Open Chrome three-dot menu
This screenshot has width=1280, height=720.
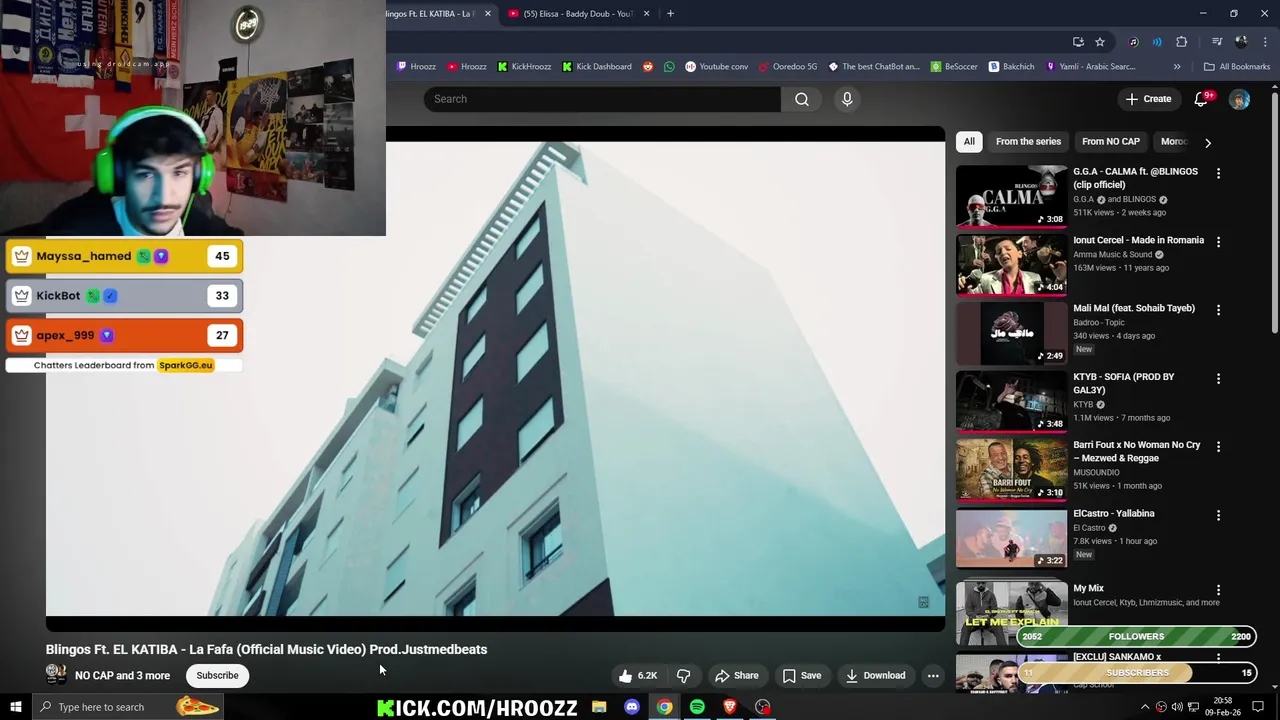(x=1265, y=41)
